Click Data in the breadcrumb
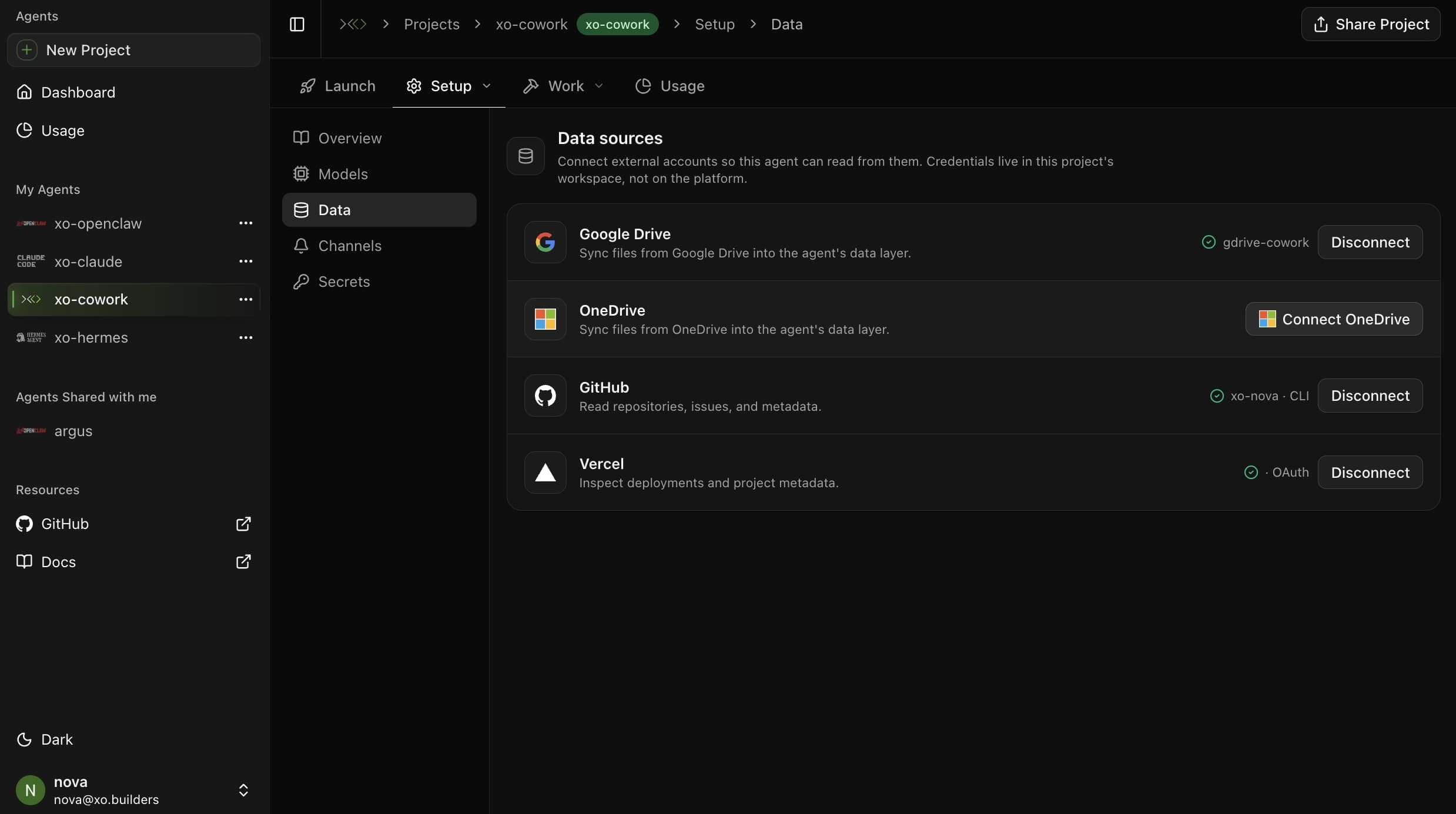This screenshot has width=1456, height=814. point(786,24)
